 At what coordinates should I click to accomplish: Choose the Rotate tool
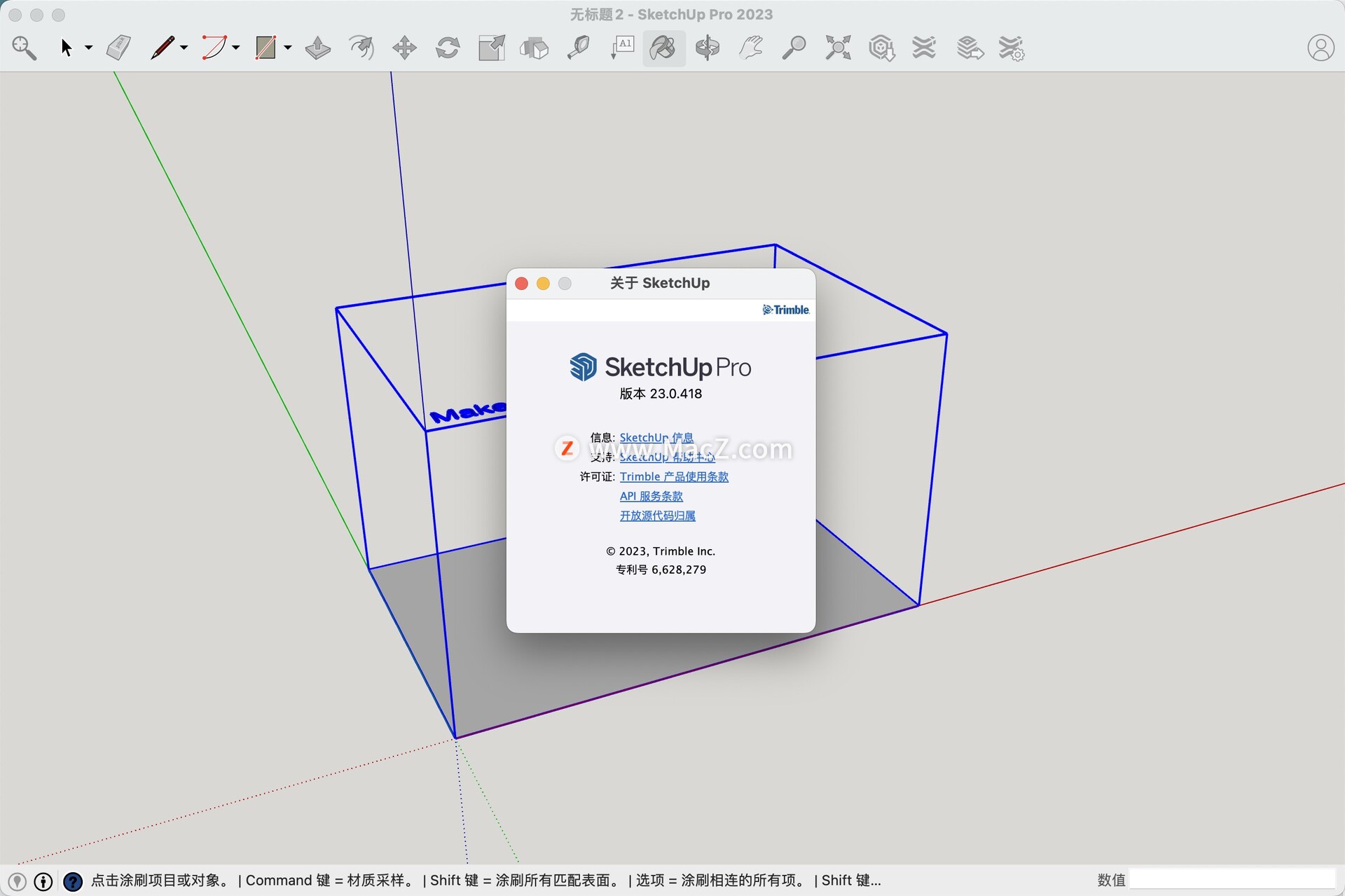pyautogui.click(x=448, y=48)
